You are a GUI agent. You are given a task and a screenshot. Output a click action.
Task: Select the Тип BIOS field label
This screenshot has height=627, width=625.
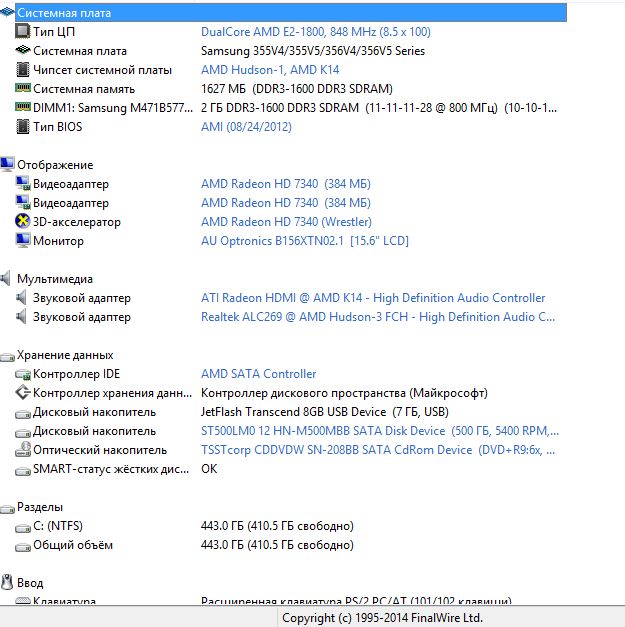(58, 127)
